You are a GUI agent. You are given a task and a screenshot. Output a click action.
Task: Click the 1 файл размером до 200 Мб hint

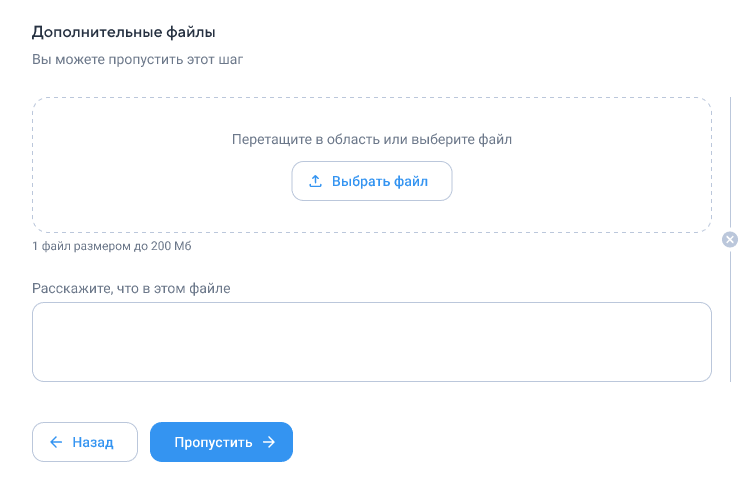pyautogui.click(x=111, y=246)
